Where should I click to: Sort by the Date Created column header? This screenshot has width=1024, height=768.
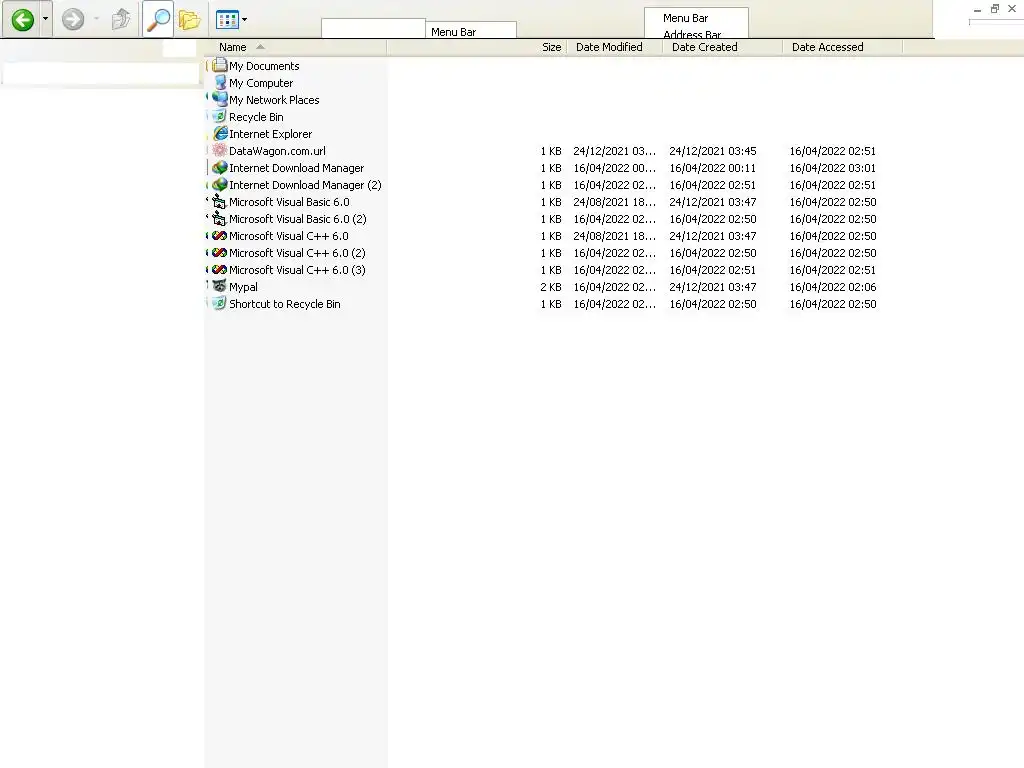[722, 47]
